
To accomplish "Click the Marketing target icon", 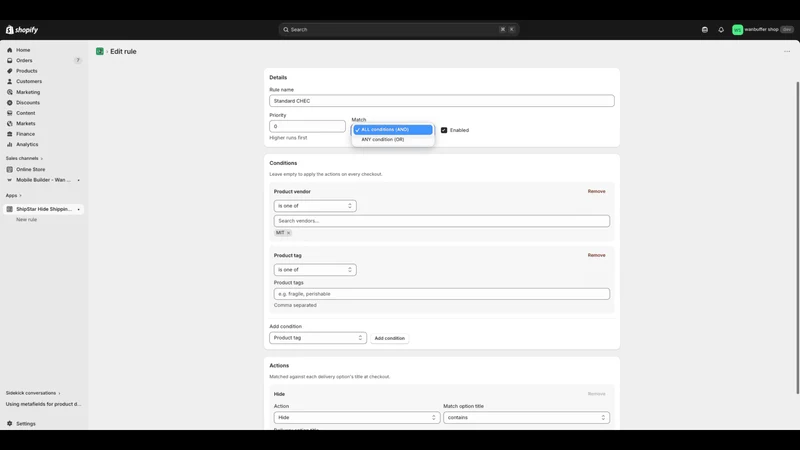I will point(9,92).
